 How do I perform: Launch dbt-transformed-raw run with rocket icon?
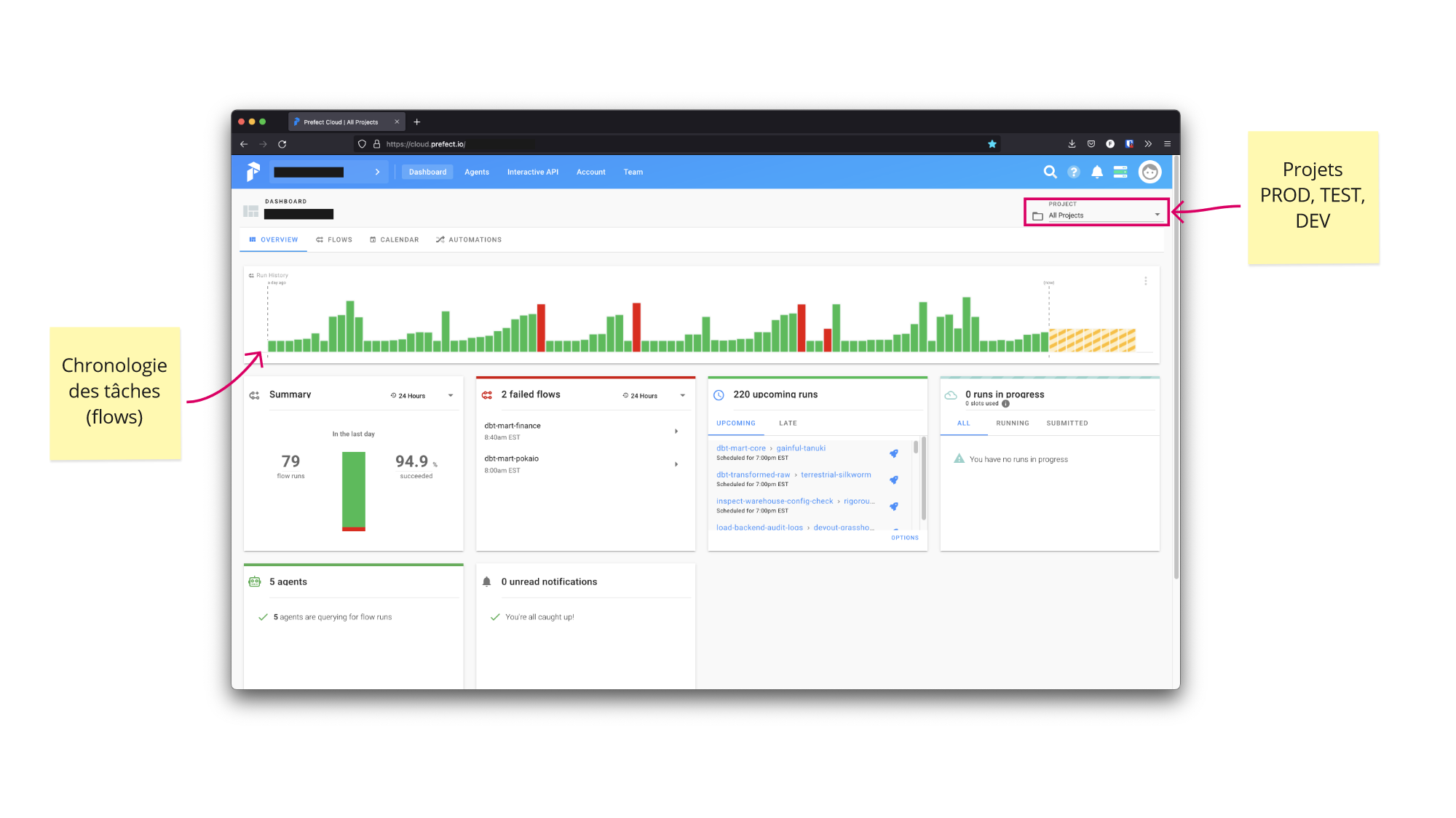pos(894,480)
